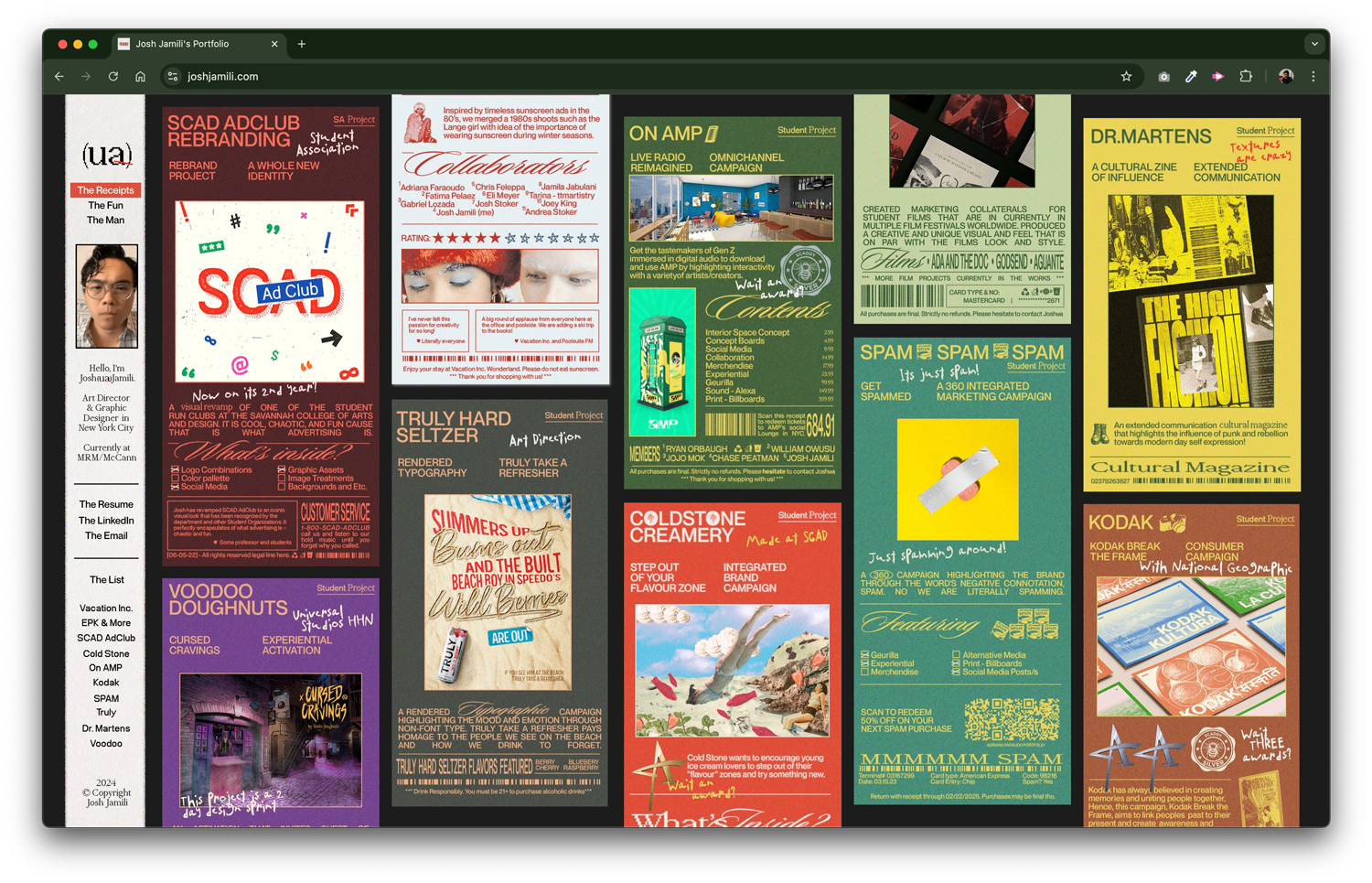Viewport: 1372px width, 883px height.
Task: Click the eyedropper extension icon
Action: (x=1191, y=77)
